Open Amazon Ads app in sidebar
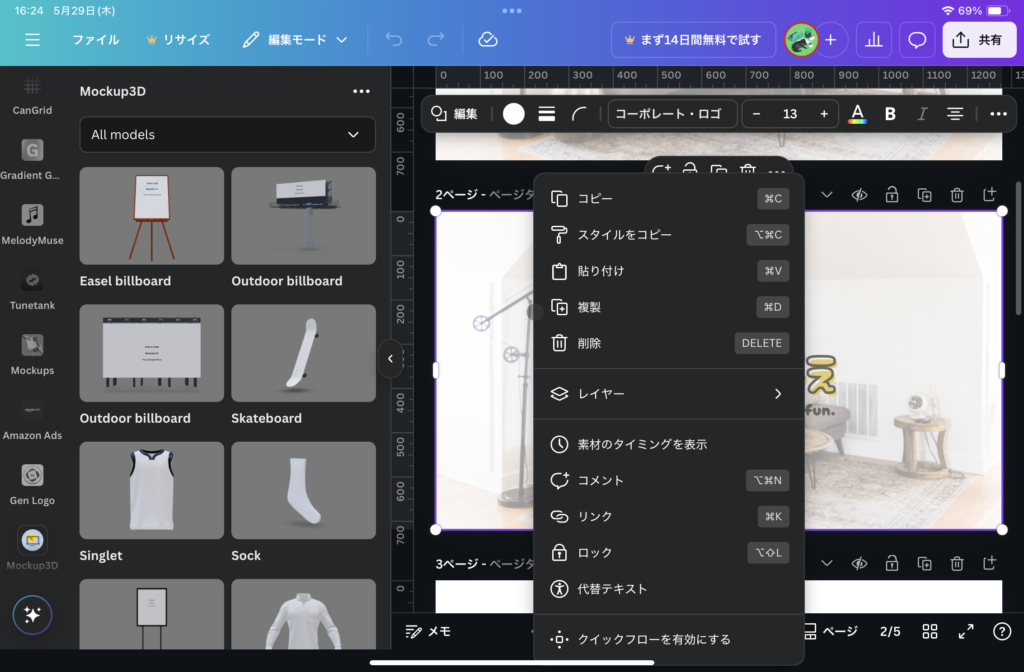Screen dimensions: 1024x672 tap(32, 419)
